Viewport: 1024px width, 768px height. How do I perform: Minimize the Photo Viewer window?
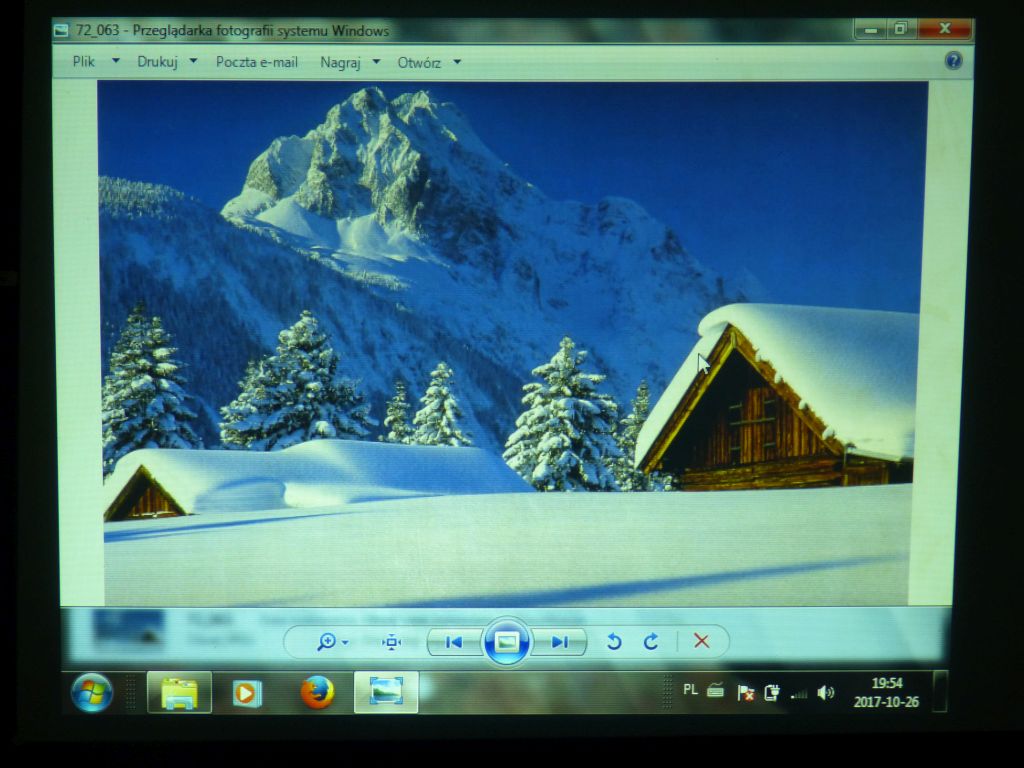[871, 29]
